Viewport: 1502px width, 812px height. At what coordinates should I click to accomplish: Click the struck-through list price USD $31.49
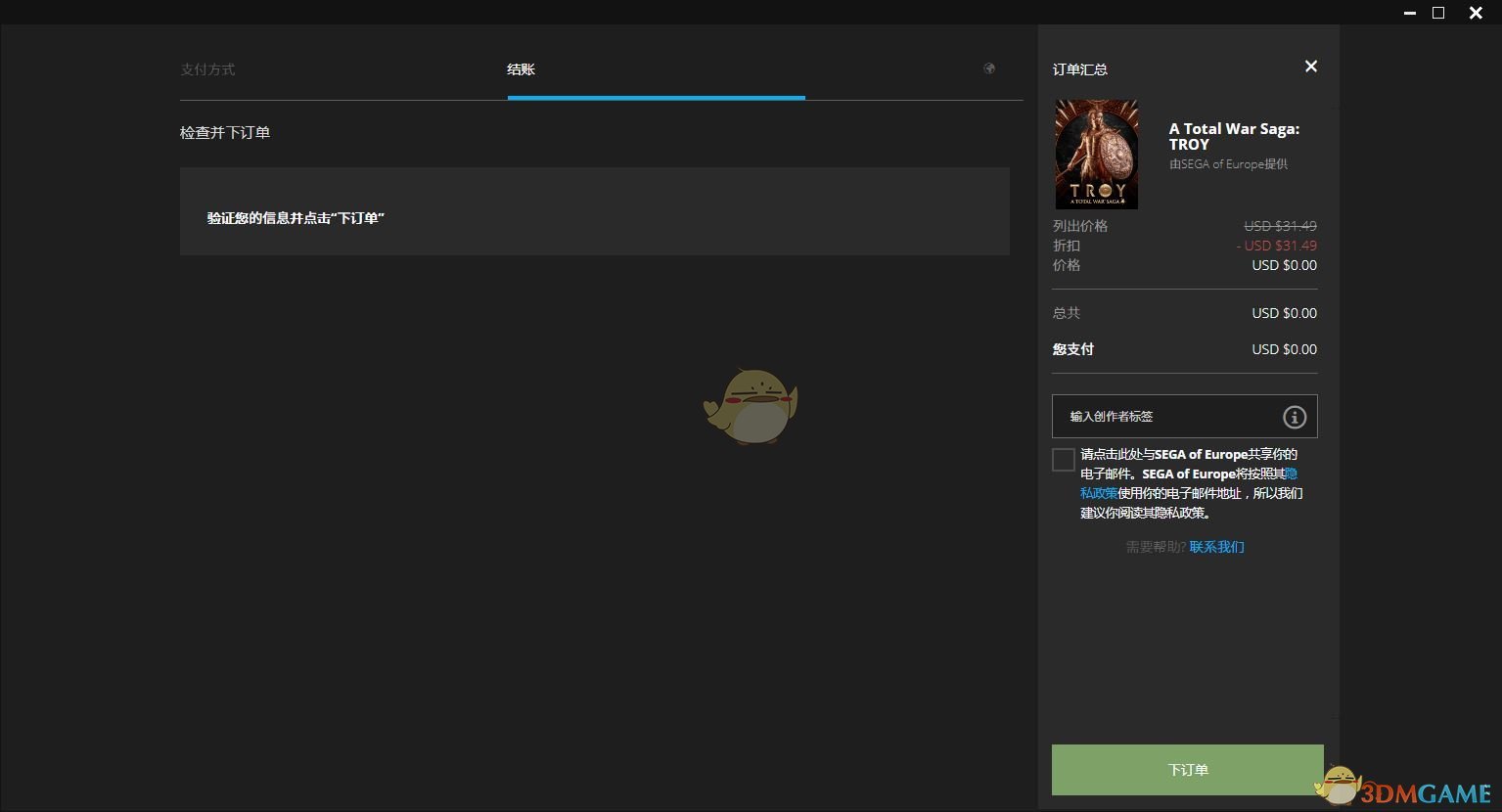pyautogui.click(x=1281, y=226)
